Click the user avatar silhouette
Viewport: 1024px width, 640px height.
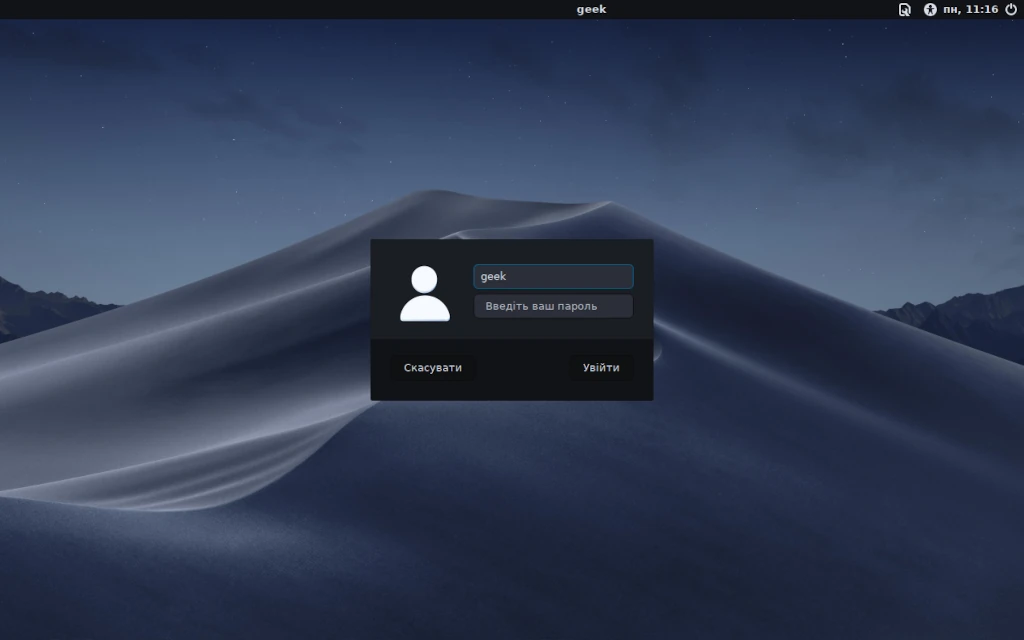(424, 293)
